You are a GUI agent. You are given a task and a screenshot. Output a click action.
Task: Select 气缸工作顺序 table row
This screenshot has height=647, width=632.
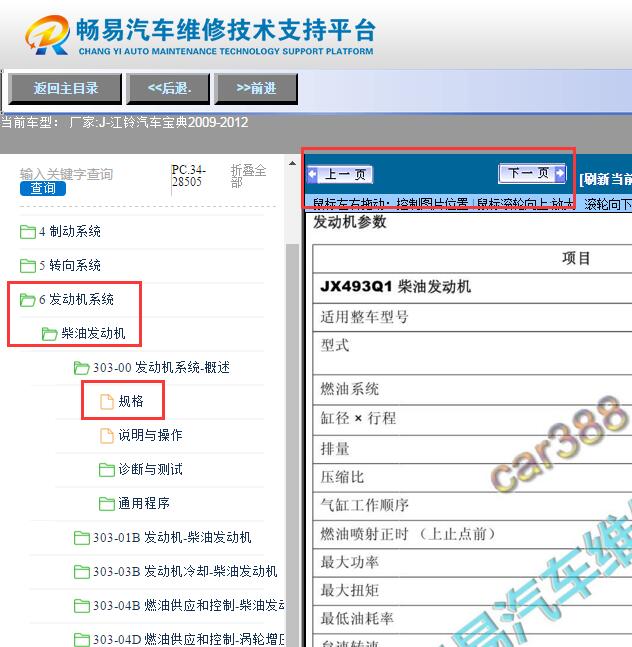tap(472, 506)
